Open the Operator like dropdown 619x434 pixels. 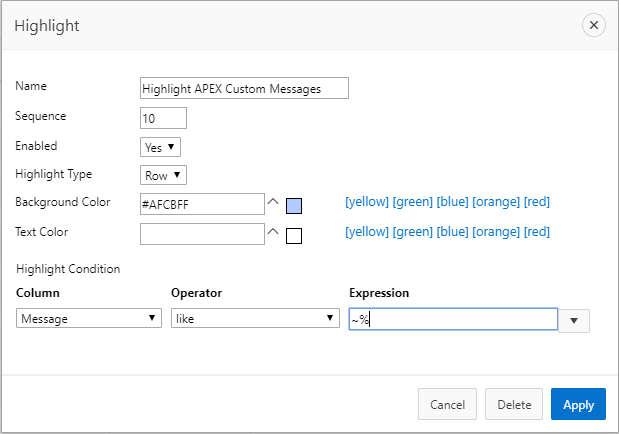pyautogui.click(x=255, y=318)
